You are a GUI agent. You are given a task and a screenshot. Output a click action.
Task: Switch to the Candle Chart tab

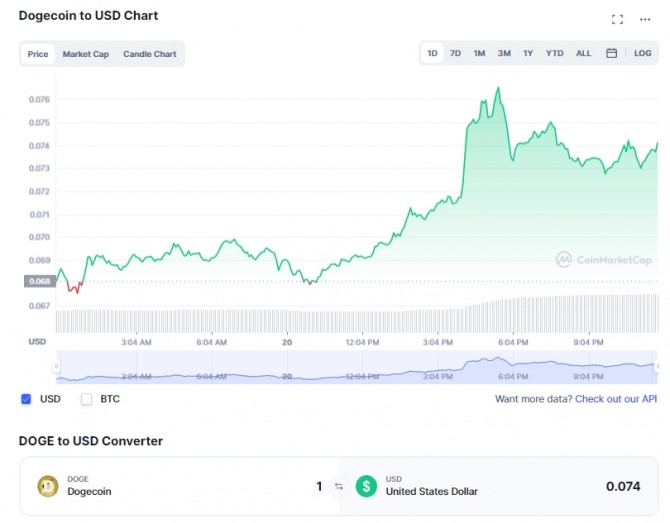[150, 54]
